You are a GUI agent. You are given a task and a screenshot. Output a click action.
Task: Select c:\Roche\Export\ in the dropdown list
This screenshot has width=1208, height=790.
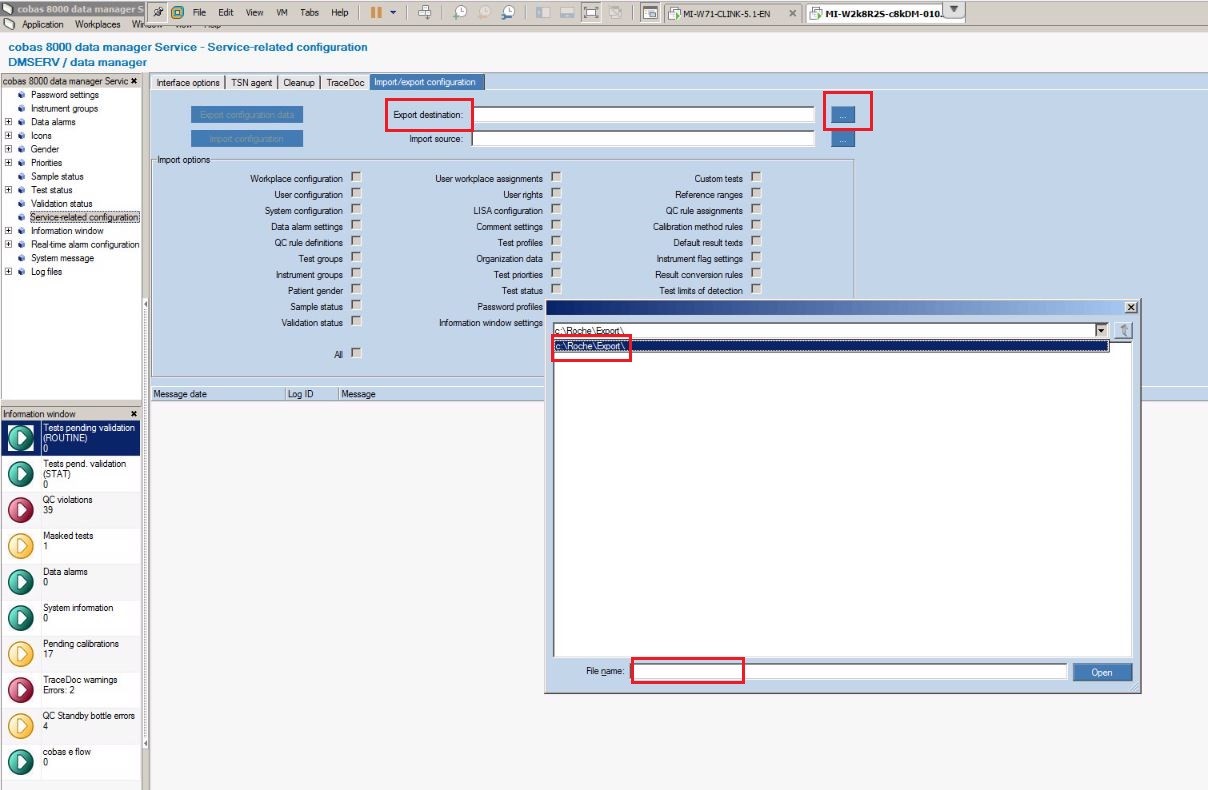click(x=831, y=346)
